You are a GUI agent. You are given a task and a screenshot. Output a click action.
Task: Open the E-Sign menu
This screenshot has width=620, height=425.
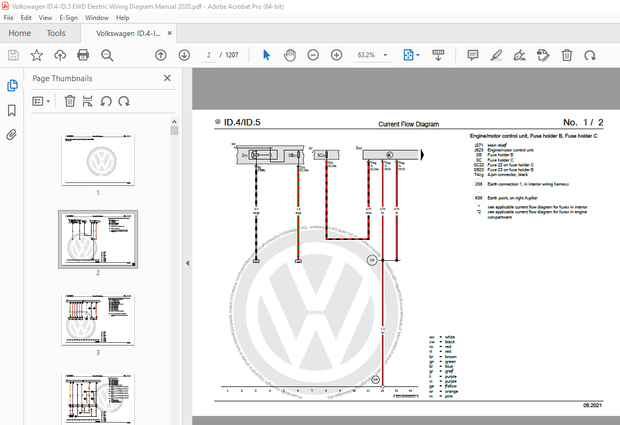[x=68, y=18]
